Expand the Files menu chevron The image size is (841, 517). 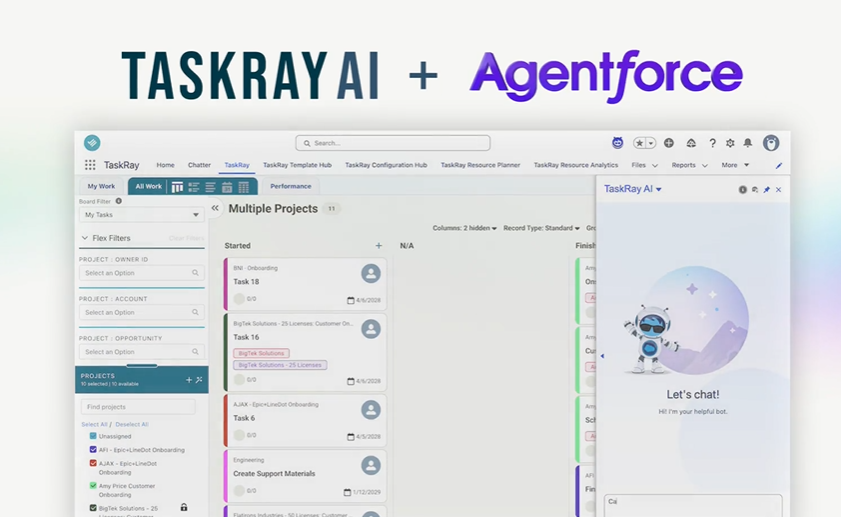pos(654,166)
